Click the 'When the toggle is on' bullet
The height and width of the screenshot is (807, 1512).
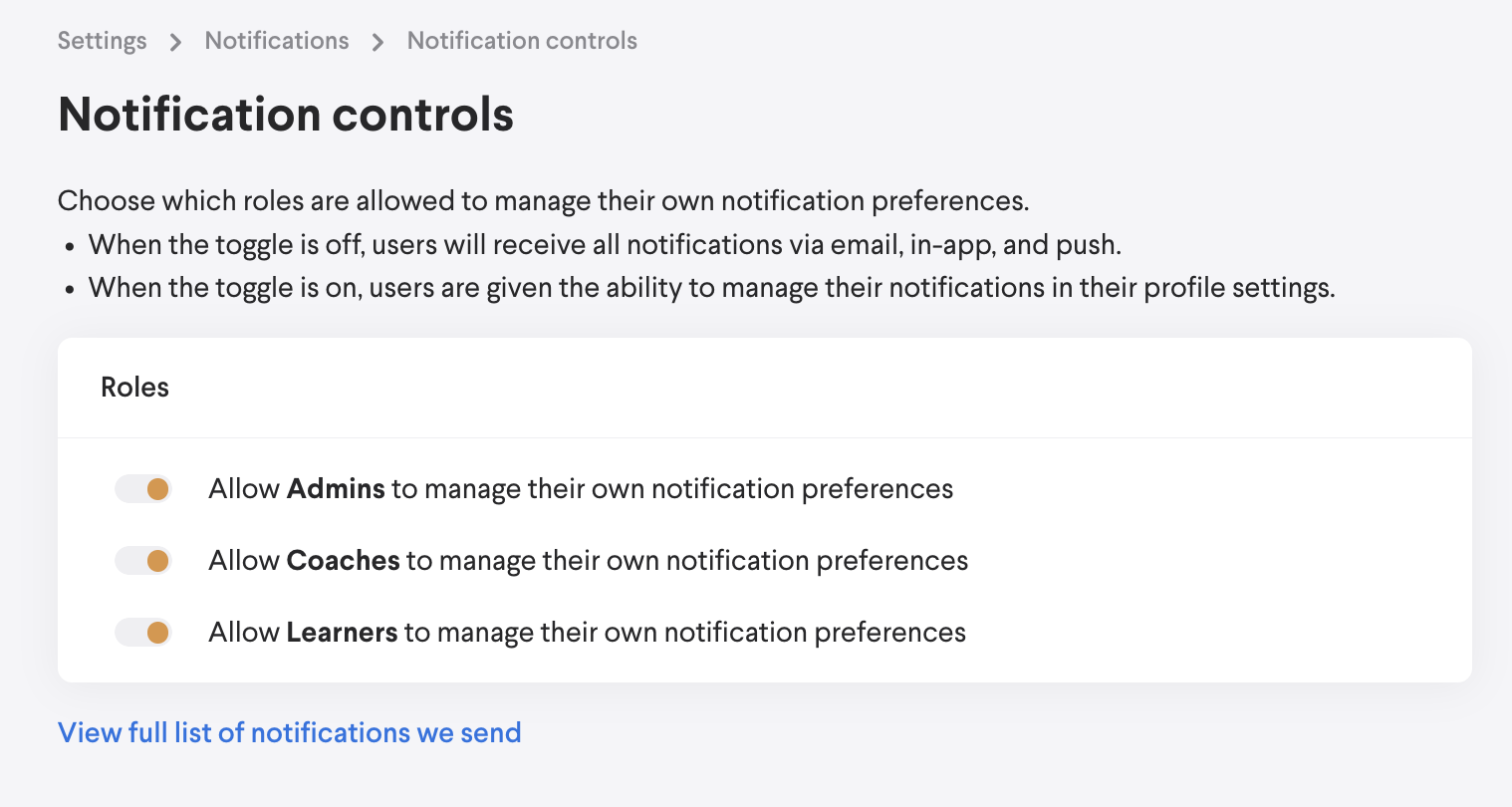[x=711, y=288]
